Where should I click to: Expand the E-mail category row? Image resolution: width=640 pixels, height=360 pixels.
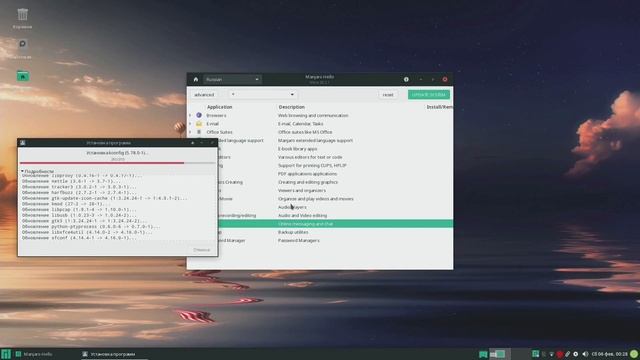(x=190, y=124)
